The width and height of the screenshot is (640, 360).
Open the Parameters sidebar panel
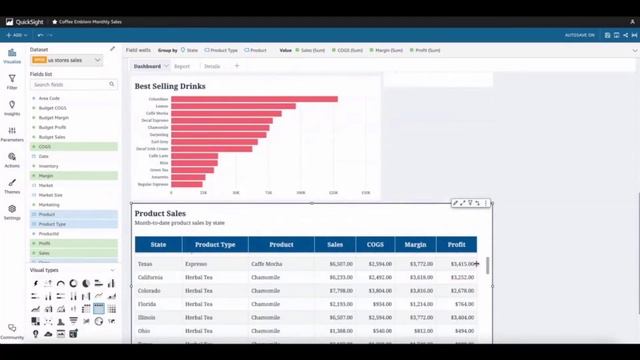coord(12,134)
